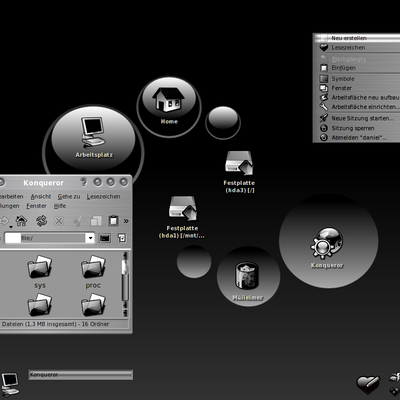Viewport: 400px width, 400px height.
Task: Expand hidden toolbar items with » chevron
Action: point(126,221)
